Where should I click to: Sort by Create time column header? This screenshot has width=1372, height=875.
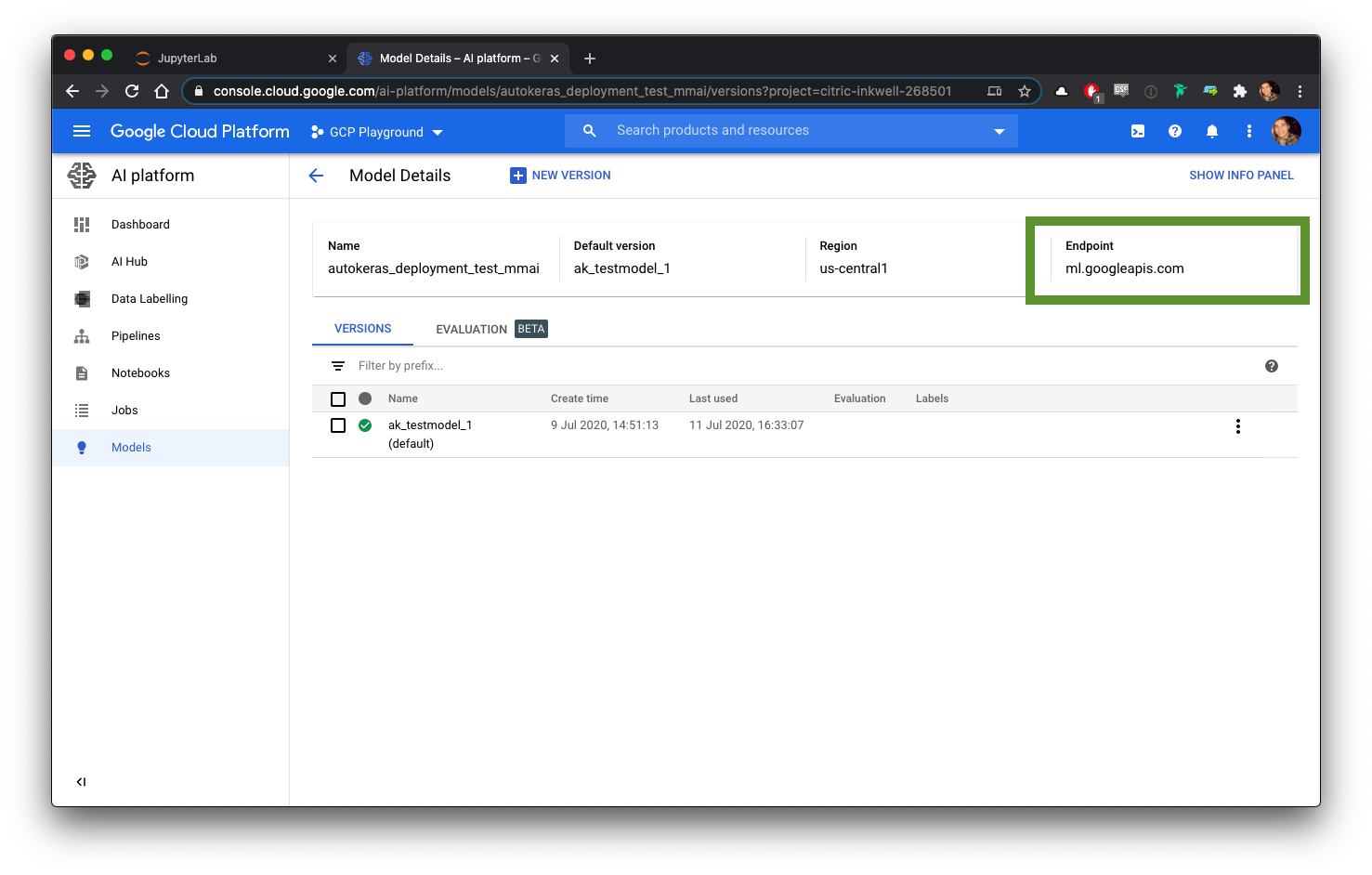tap(580, 398)
